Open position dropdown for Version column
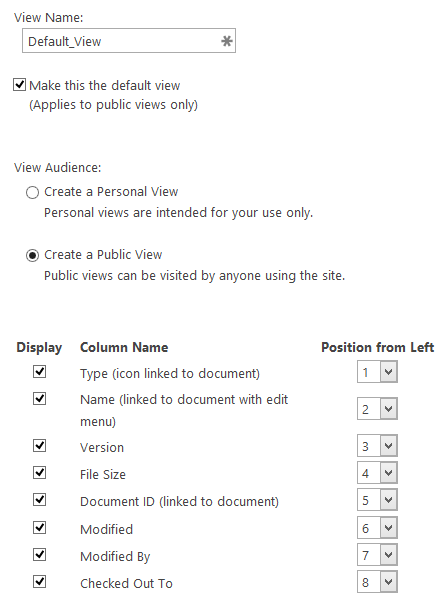The height and width of the screenshot is (594, 439). (x=377, y=446)
